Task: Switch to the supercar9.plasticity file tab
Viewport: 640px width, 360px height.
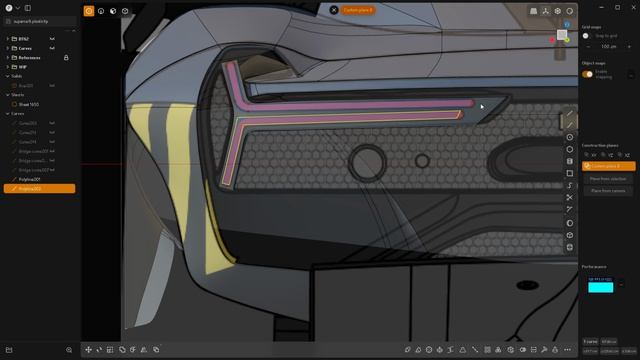Action: [40, 21]
